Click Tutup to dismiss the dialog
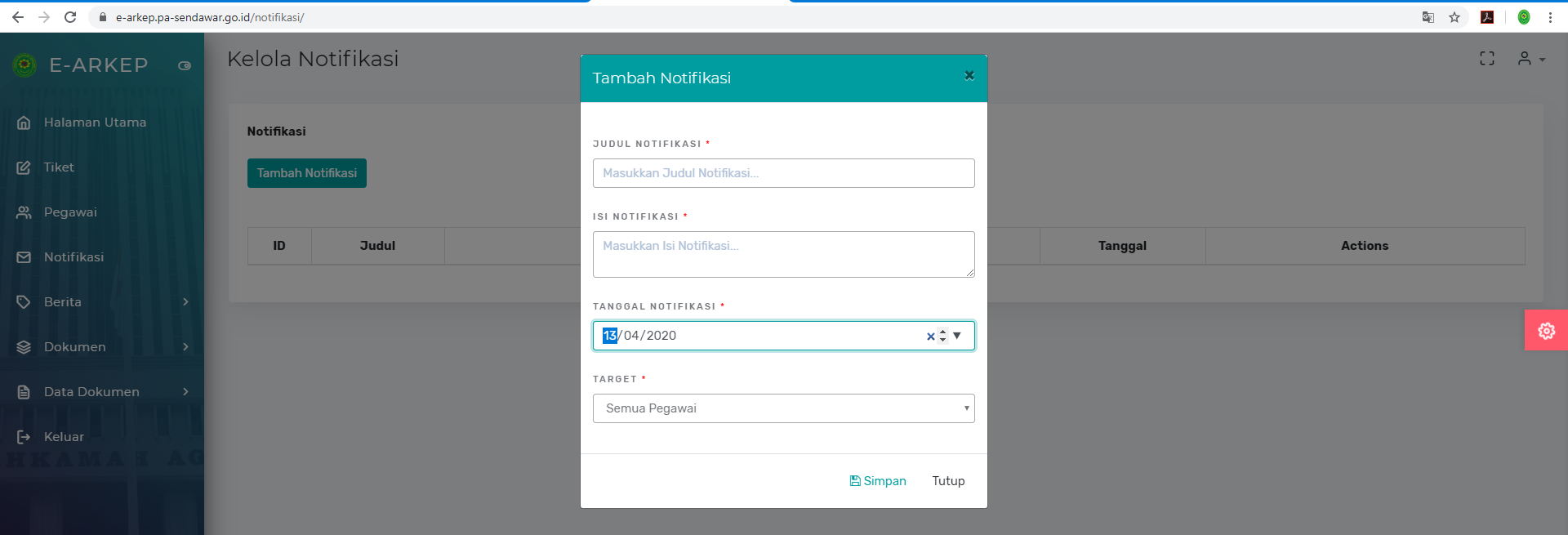This screenshot has height=535, width=1568. click(948, 481)
